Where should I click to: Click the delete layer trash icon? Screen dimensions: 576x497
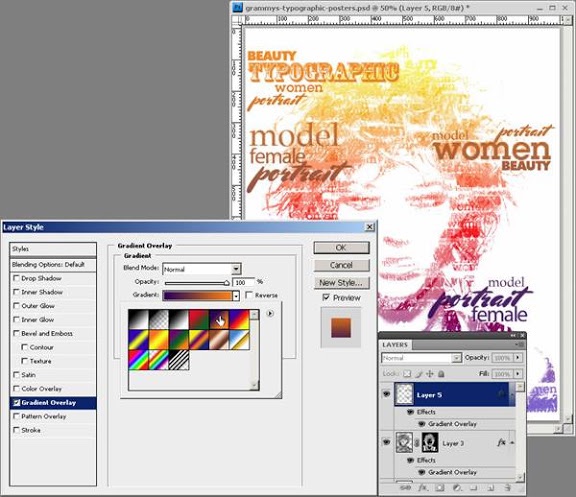pos(508,488)
